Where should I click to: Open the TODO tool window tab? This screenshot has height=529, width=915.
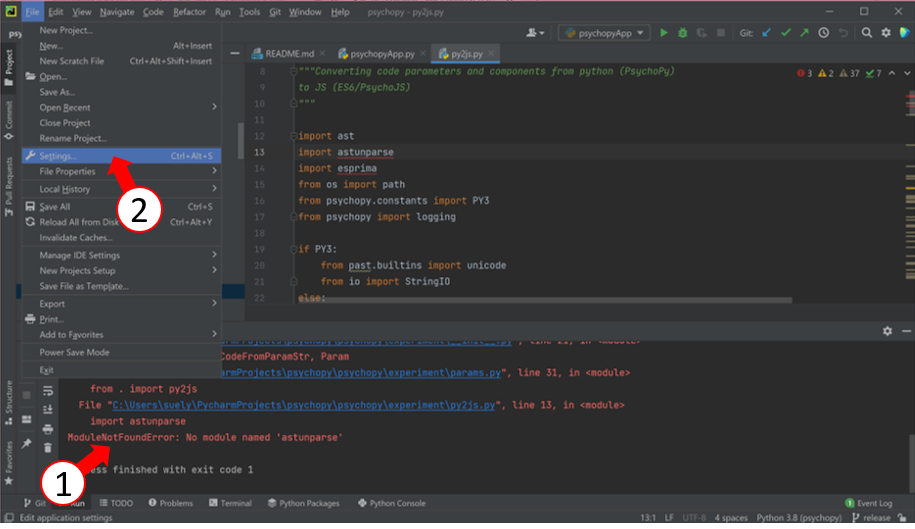116,503
